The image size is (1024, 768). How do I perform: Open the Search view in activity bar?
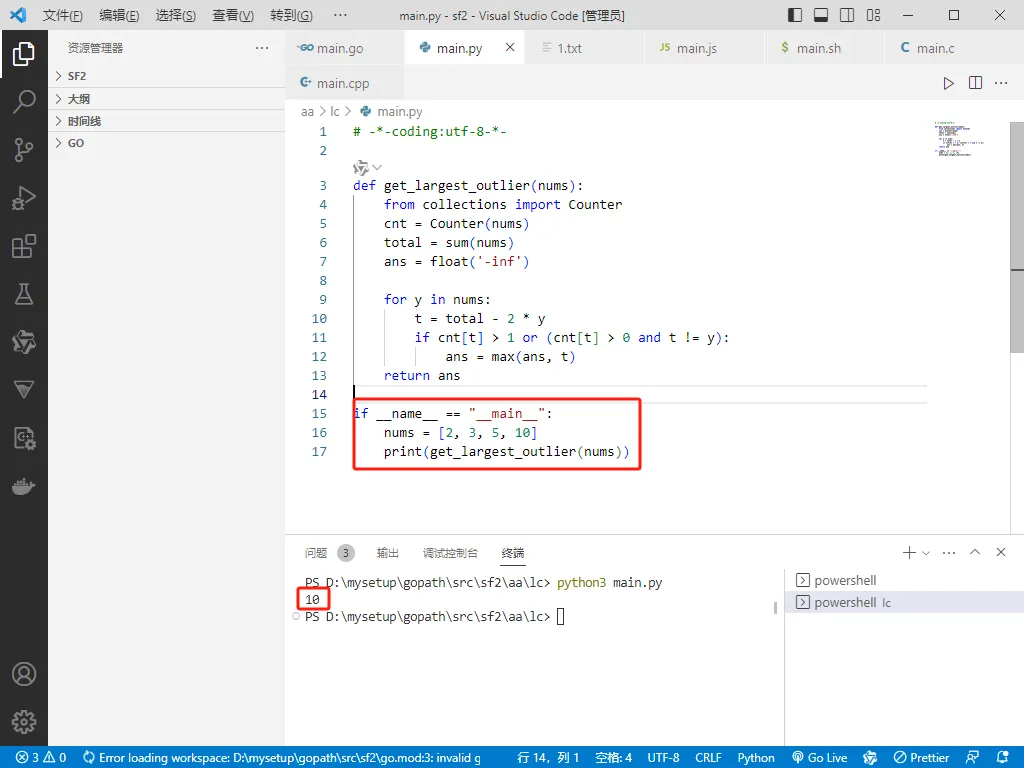tap(24, 102)
